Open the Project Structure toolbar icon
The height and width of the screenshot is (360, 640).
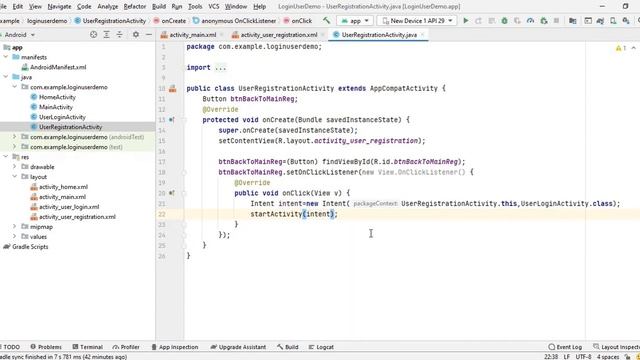pyautogui.click(x=573, y=20)
